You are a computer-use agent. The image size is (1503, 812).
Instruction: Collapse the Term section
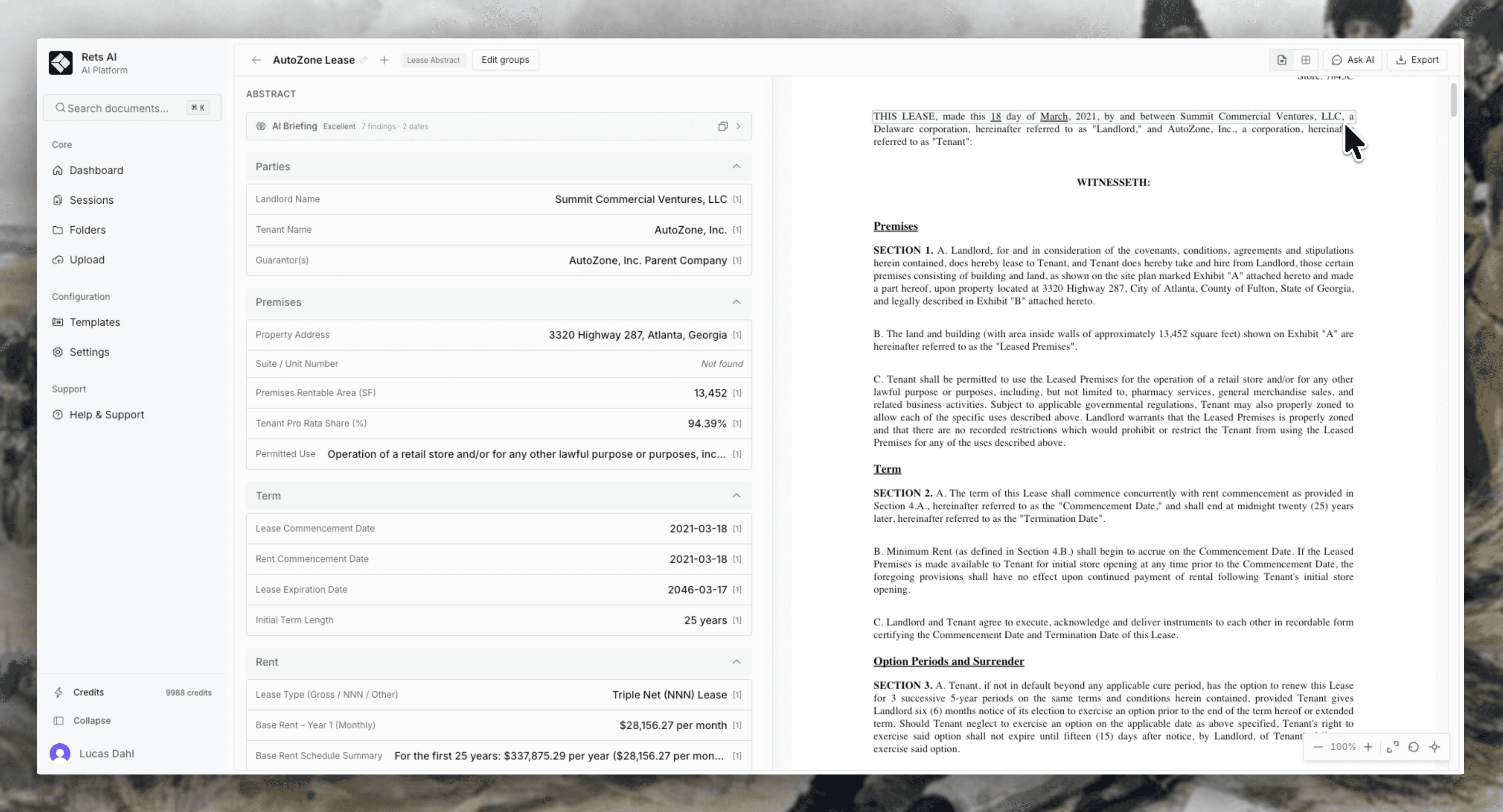736,496
